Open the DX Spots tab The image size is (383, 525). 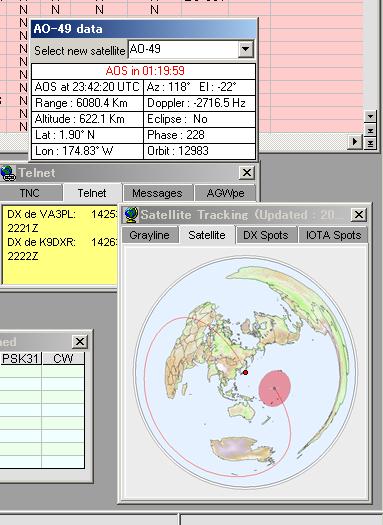pos(266,235)
